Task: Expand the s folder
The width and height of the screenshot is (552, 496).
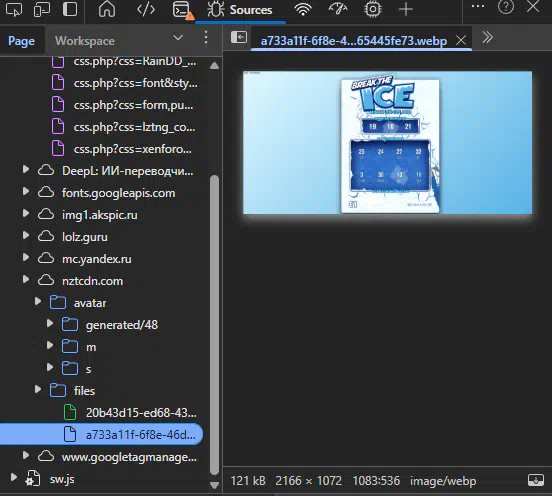Action: coord(50,368)
